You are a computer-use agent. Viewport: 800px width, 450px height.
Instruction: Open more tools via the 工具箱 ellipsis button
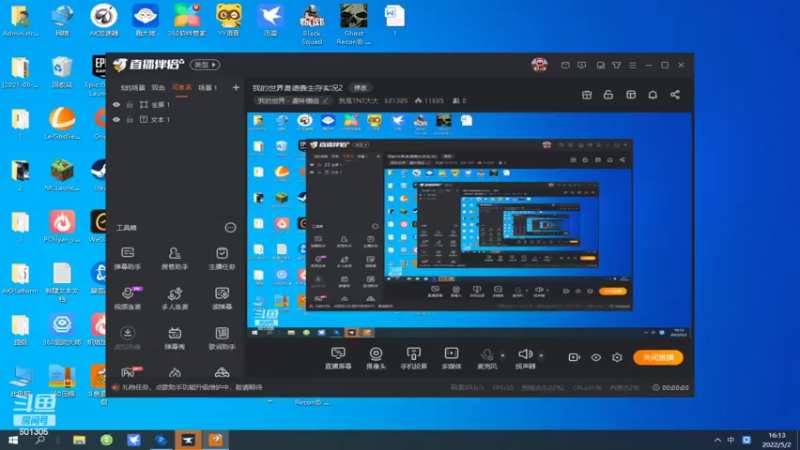pyautogui.click(x=231, y=228)
